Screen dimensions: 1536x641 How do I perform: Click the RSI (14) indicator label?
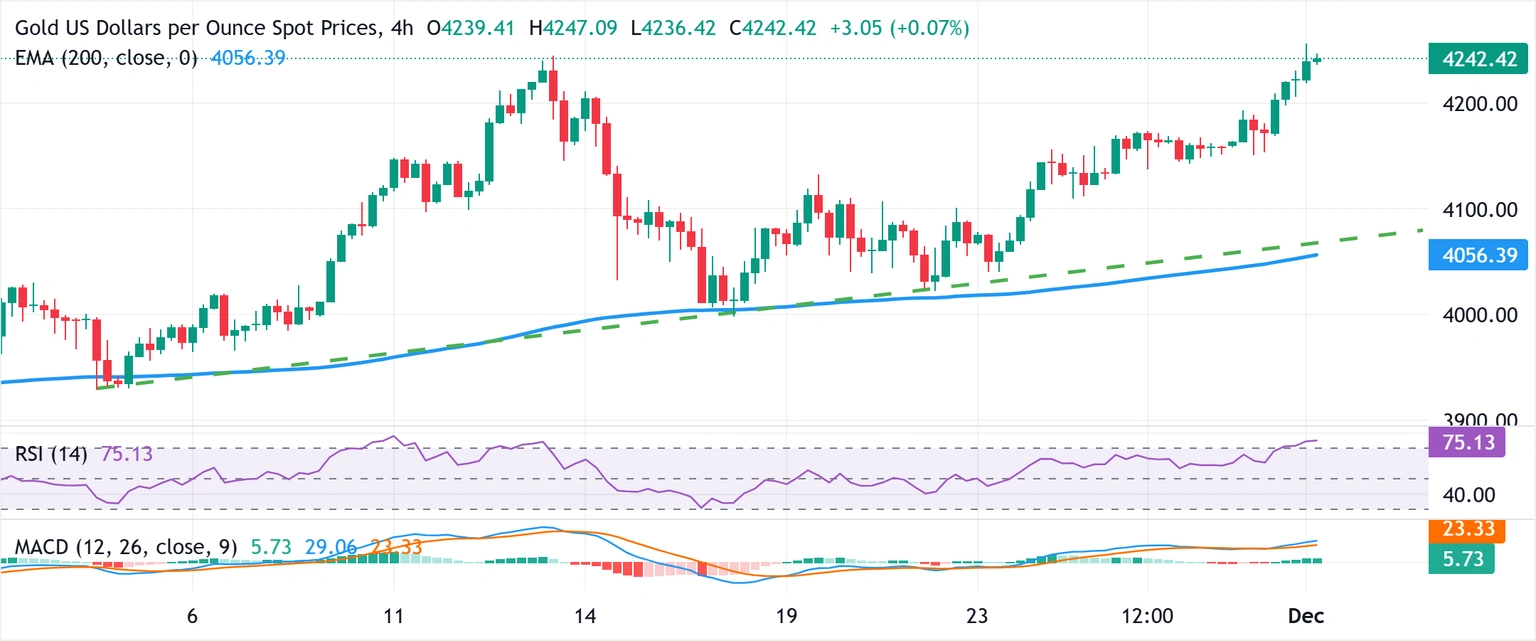click(54, 454)
